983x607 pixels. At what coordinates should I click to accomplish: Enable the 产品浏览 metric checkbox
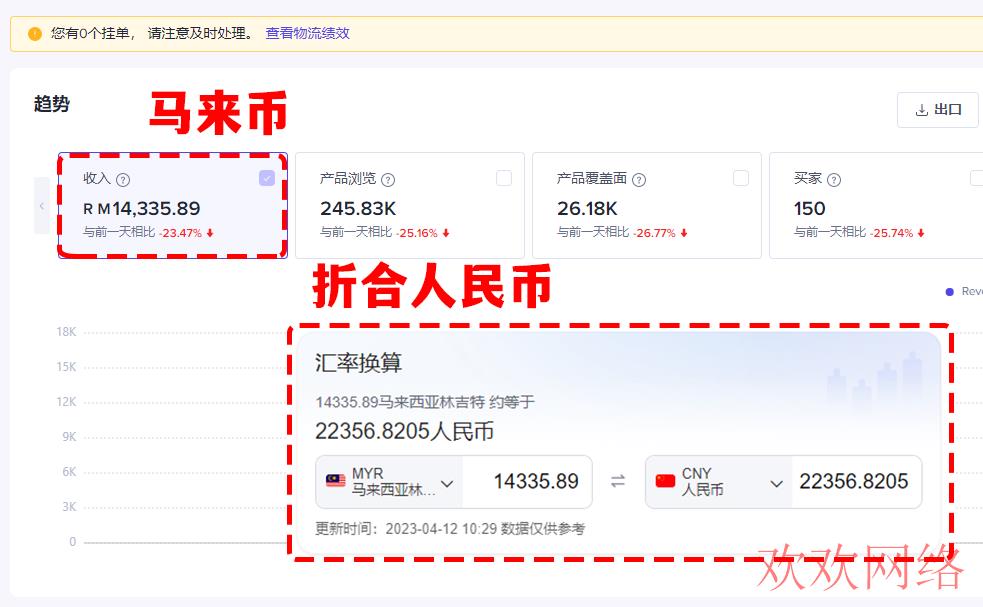tap(504, 178)
